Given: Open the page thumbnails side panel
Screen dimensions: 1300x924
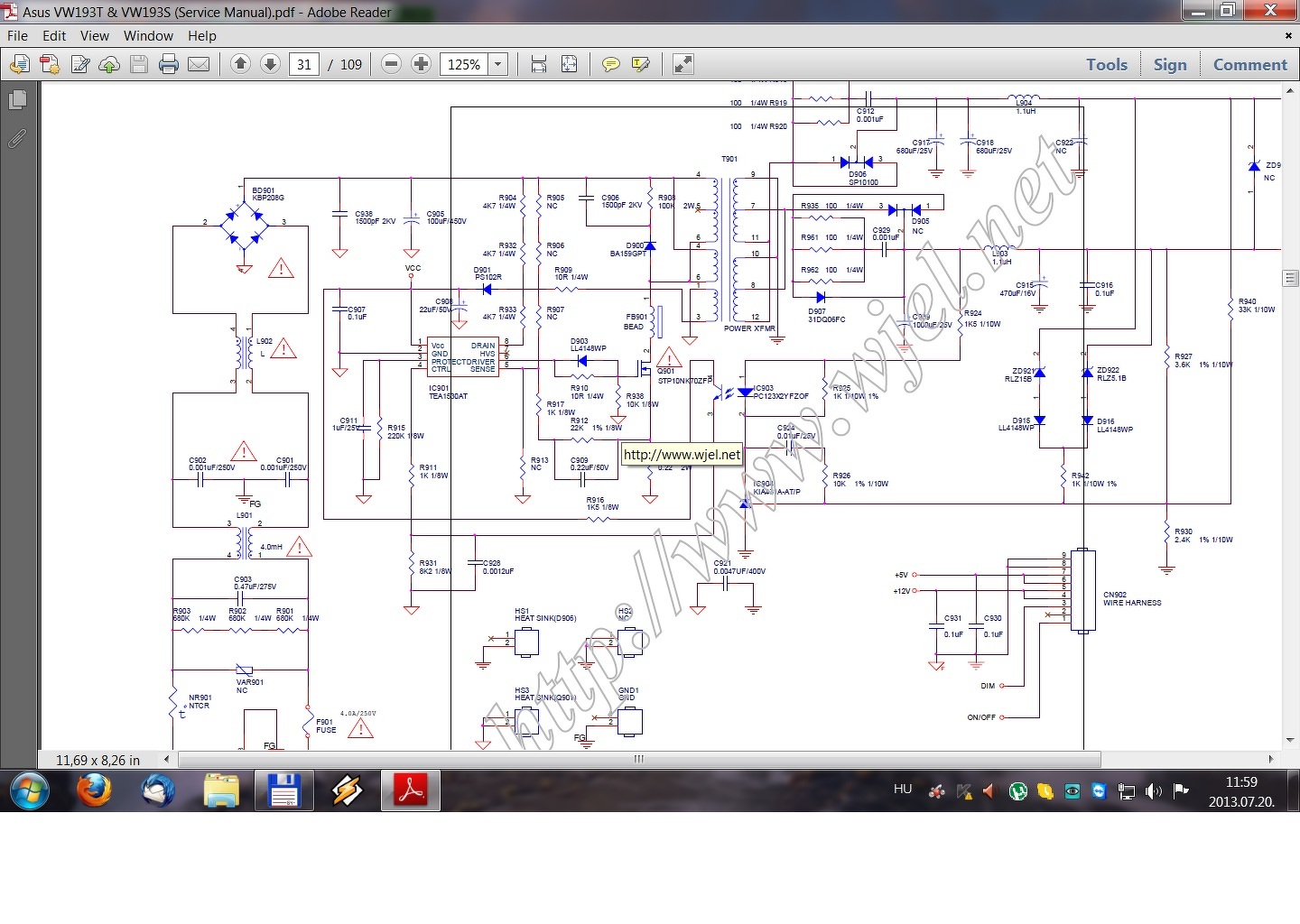Looking at the screenshot, I should click(17, 100).
